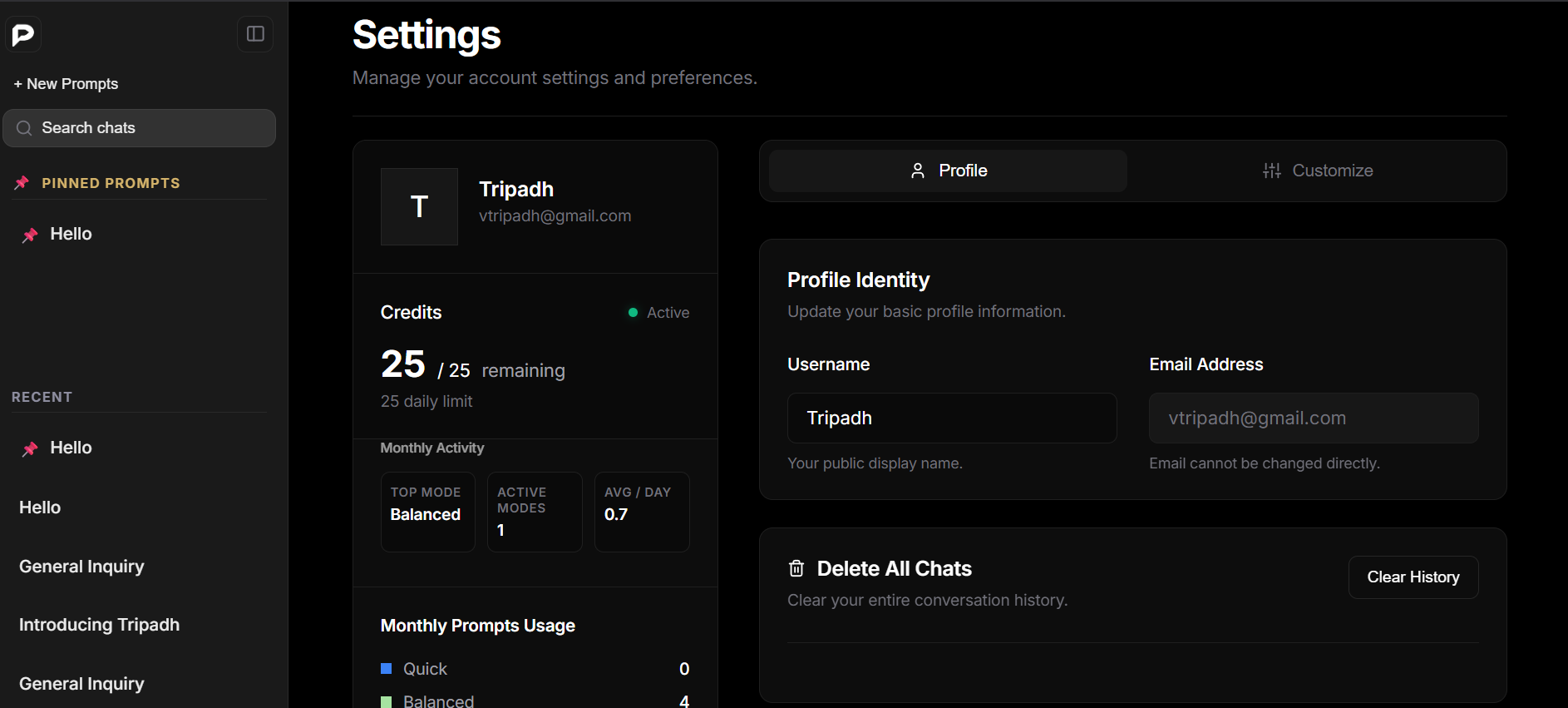Open the Introducing Tripadh chat
The image size is (1568, 708).
(x=99, y=625)
